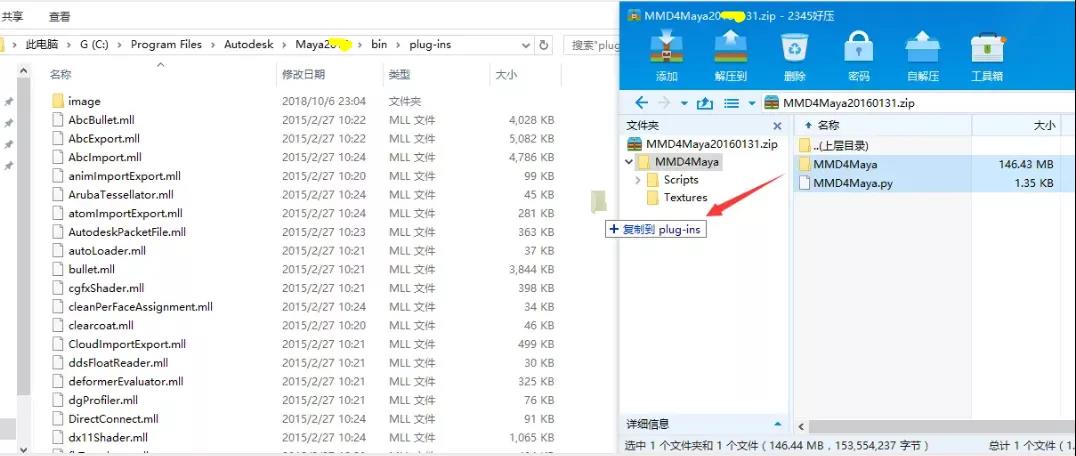Open the view mode dropdown arrow
Image resolution: width=1076 pixels, height=456 pixels.
(x=751, y=104)
